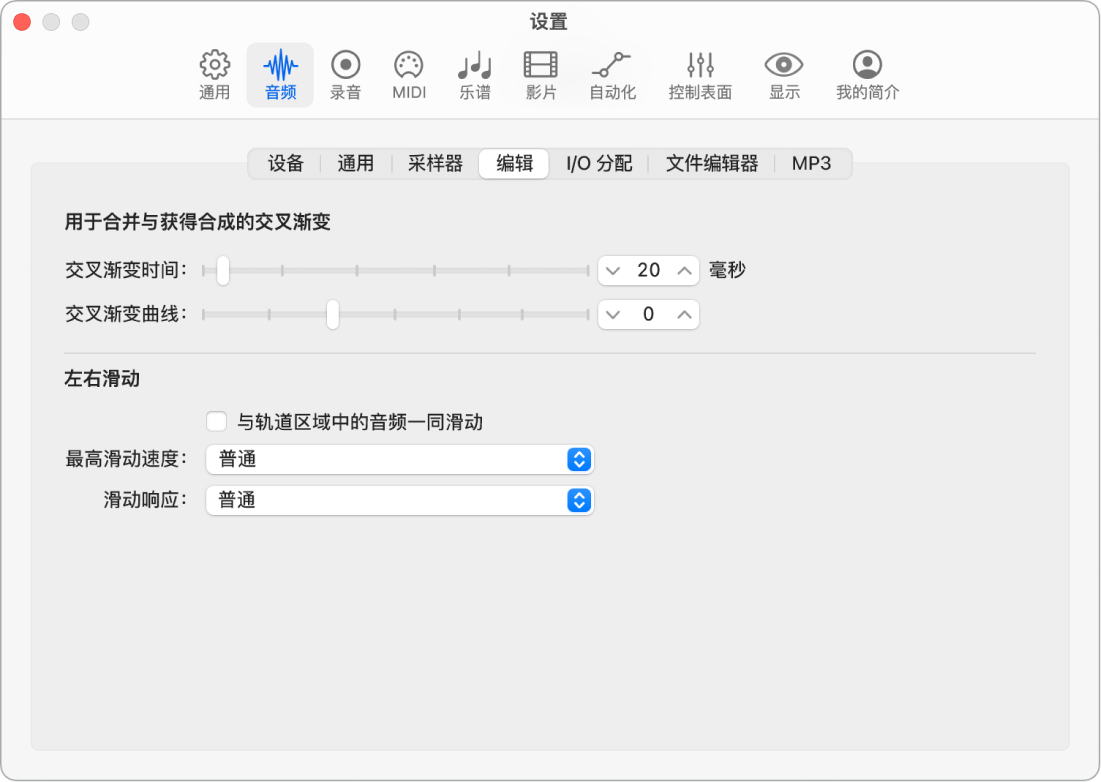
Task: Select the 控制表面 (Control Surfaces) icon
Action: pyautogui.click(x=699, y=74)
